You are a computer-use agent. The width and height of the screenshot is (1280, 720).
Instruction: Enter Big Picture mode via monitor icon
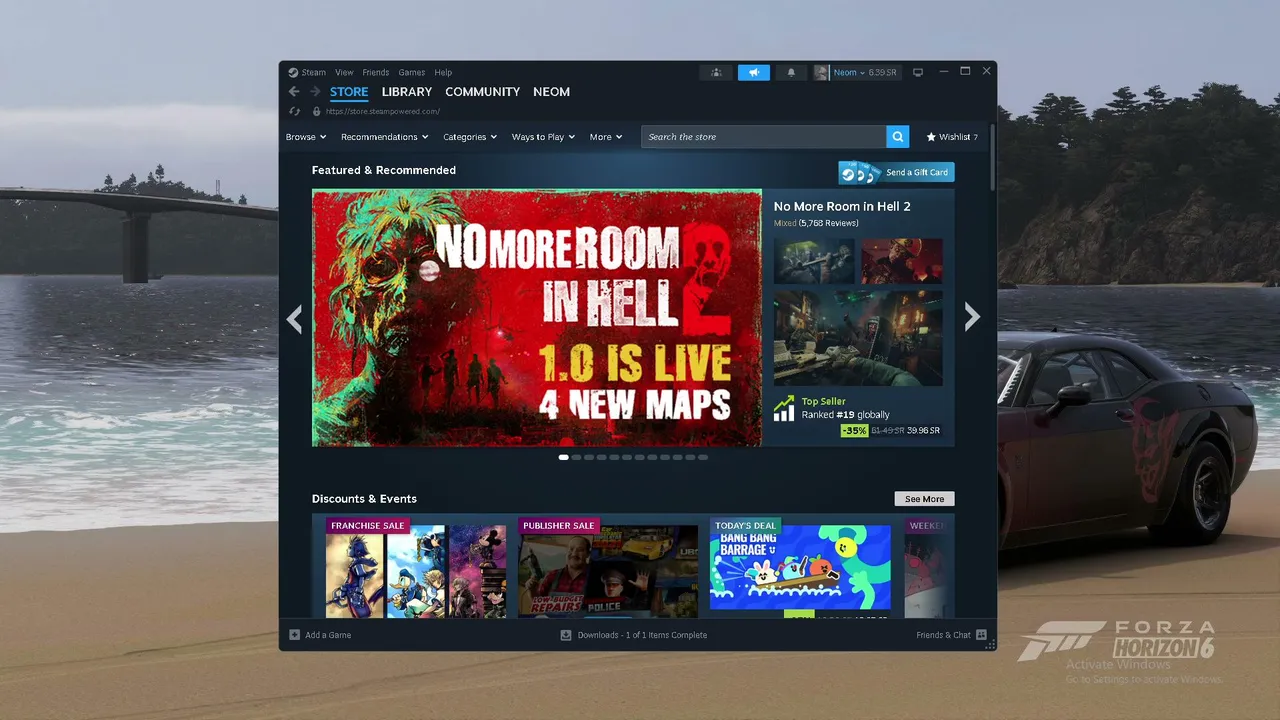coord(918,72)
